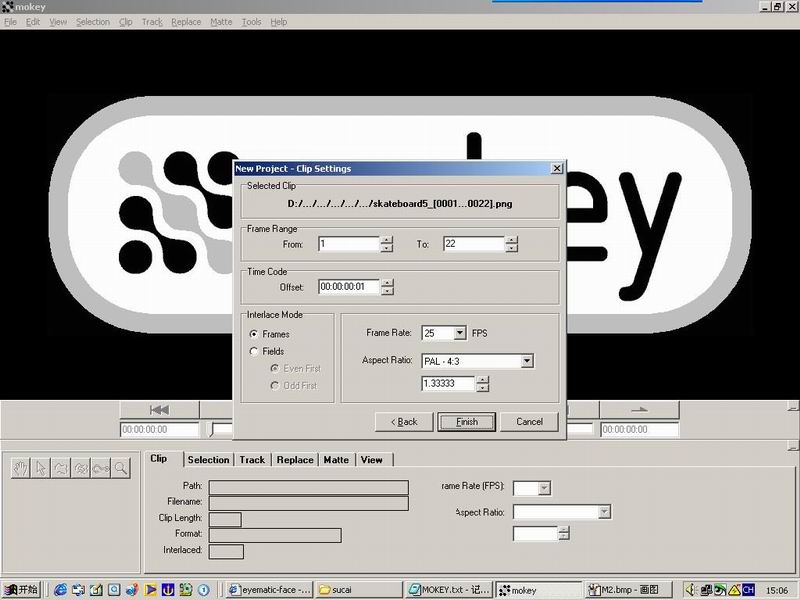Click the Frame Range From field

coord(349,244)
